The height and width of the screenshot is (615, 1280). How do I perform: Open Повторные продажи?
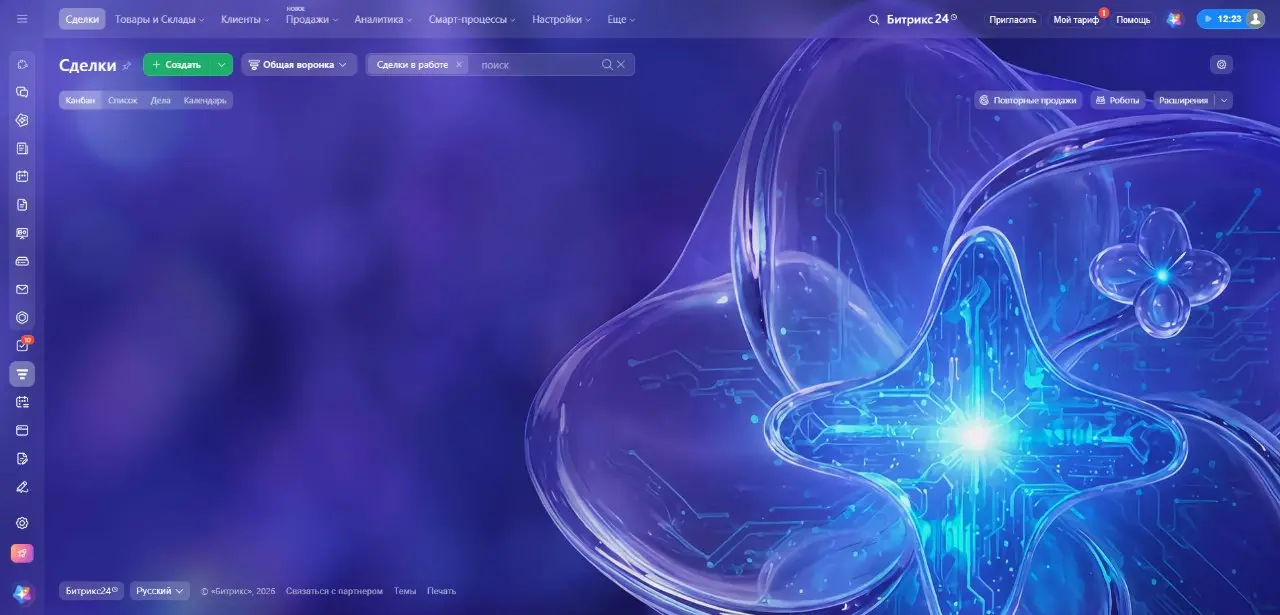tap(1028, 100)
